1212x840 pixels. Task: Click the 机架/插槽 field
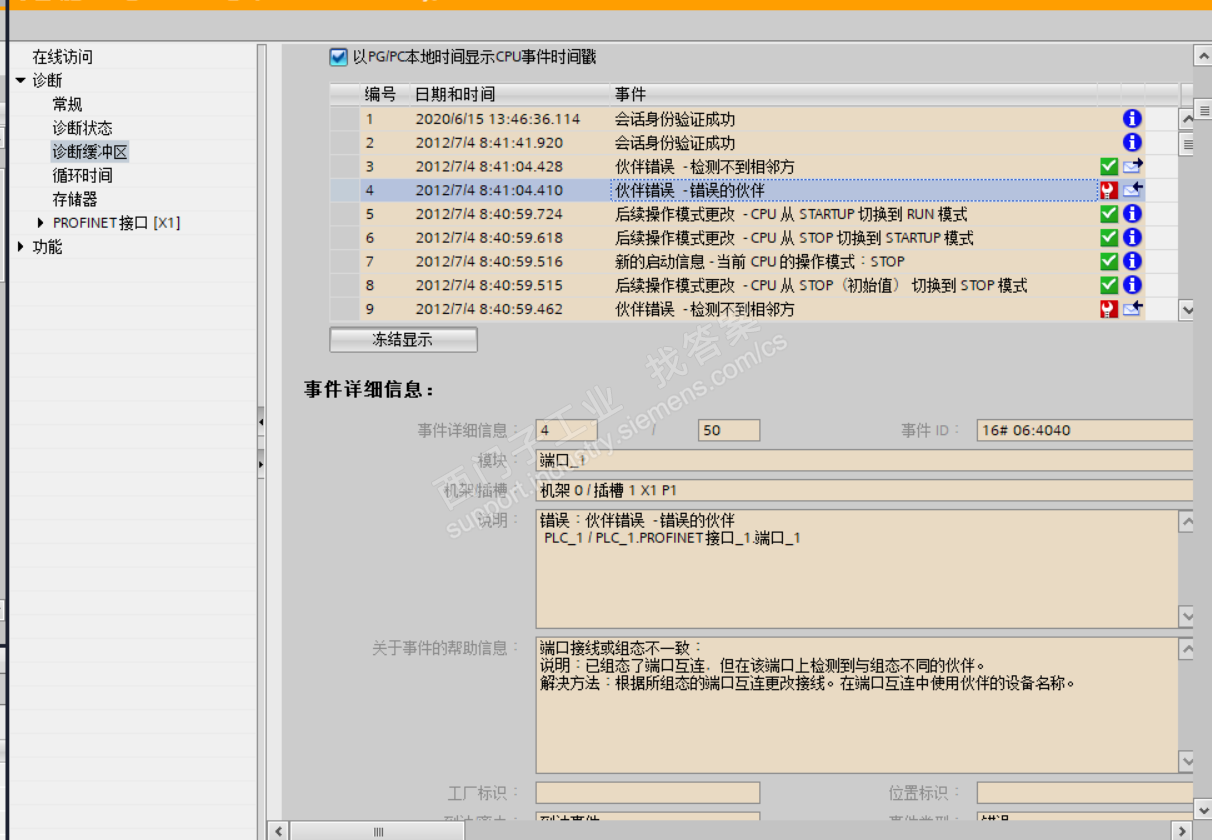865,490
